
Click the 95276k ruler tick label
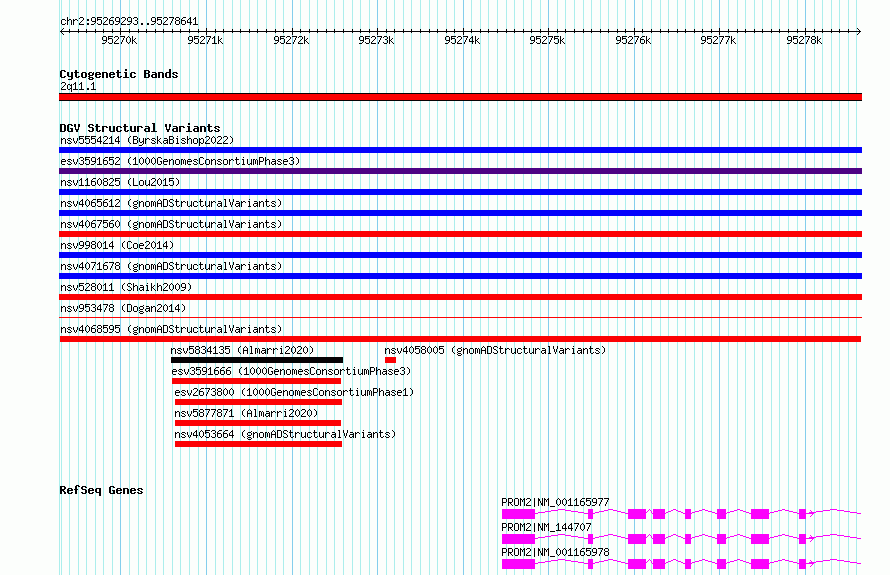coord(633,40)
